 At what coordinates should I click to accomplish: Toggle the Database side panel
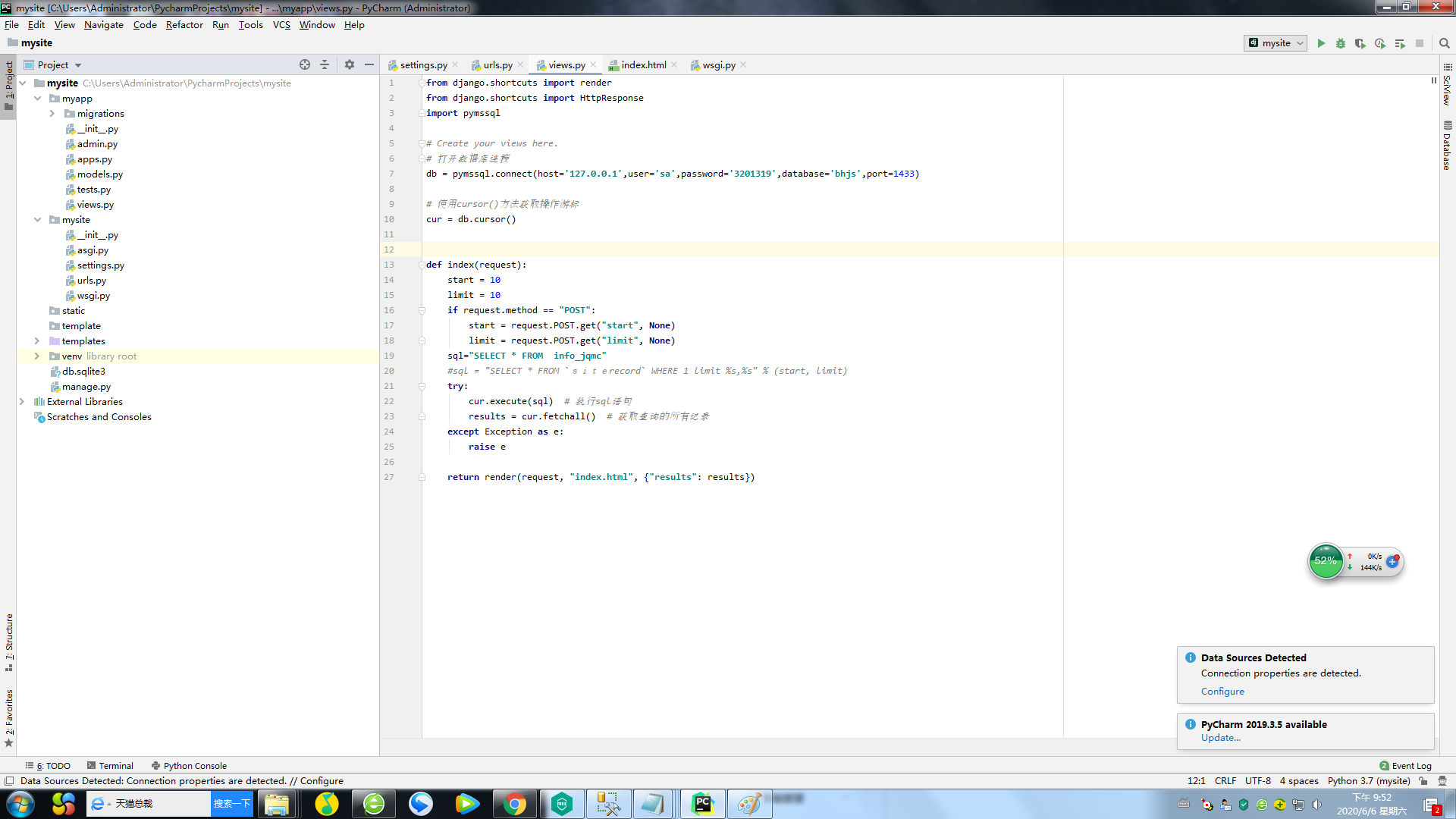[x=1447, y=146]
